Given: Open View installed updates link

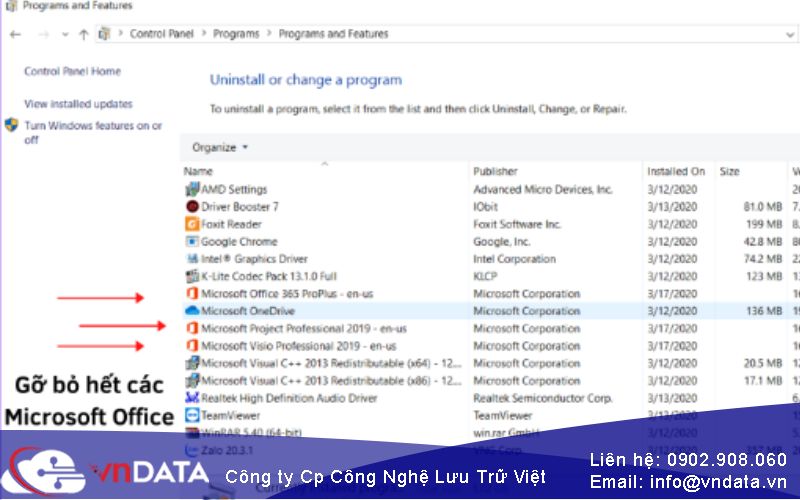Looking at the screenshot, I should pyautogui.click(x=78, y=104).
